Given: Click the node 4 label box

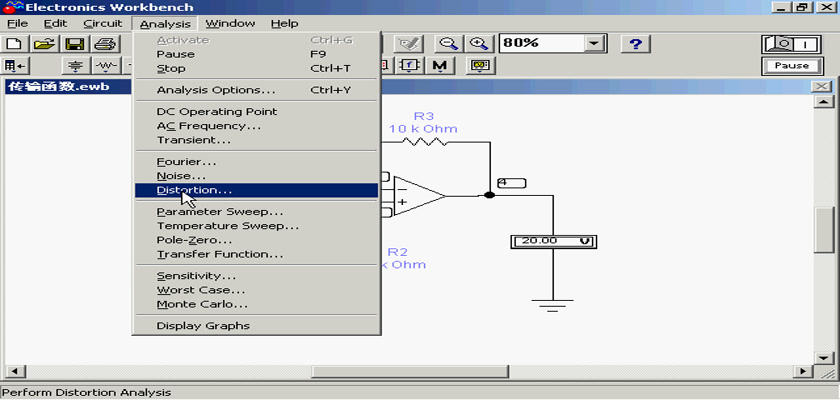Looking at the screenshot, I should tap(511, 183).
